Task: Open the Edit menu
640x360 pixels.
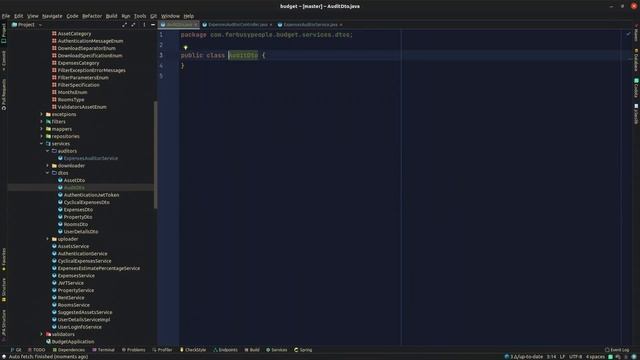Action: (19, 16)
